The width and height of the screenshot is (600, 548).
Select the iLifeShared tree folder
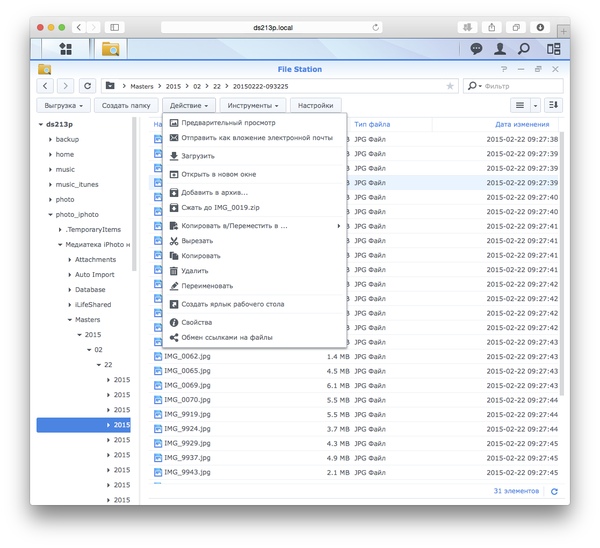tap(93, 305)
